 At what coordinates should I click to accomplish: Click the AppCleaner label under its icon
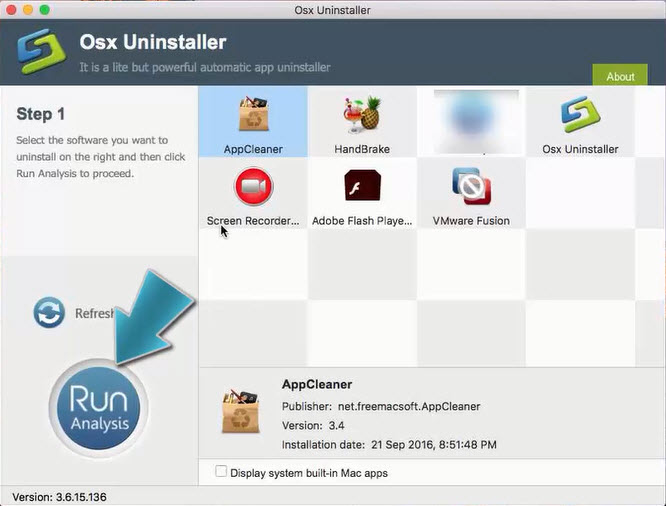pyautogui.click(x=253, y=149)
